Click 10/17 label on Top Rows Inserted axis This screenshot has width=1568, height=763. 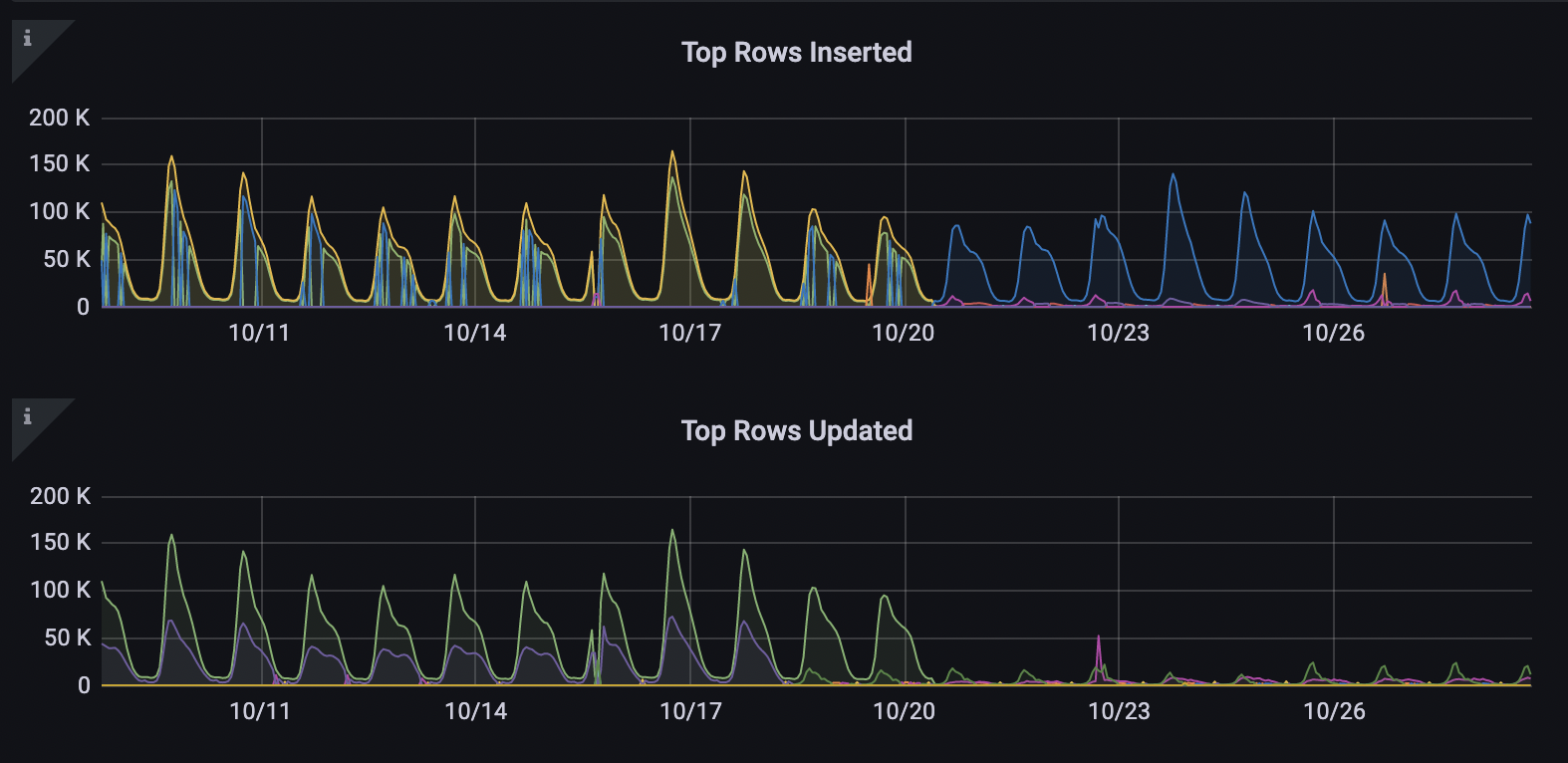[x=689, y=334]
